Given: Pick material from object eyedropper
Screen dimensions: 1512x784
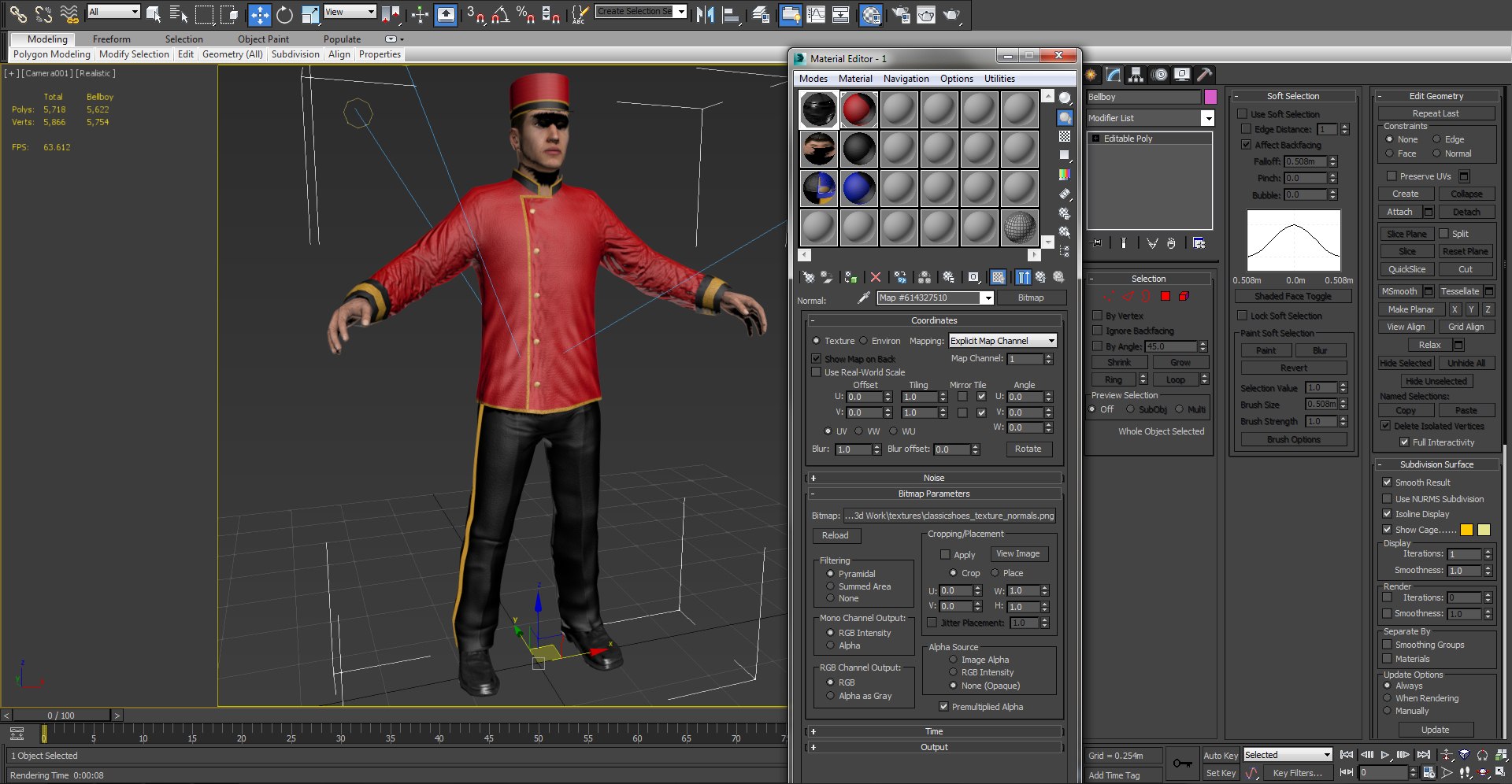Looking at the screenshot, I should [864, 298].
